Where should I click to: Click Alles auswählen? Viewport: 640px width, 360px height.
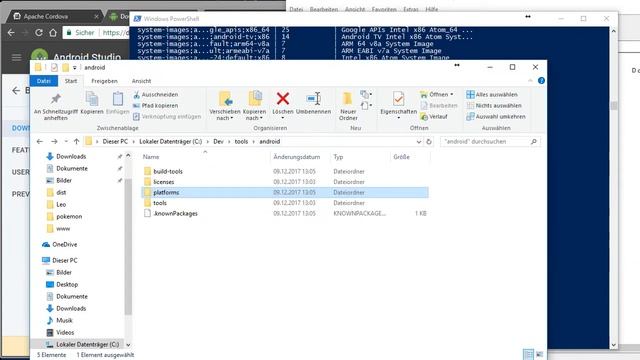pos(492,94)
